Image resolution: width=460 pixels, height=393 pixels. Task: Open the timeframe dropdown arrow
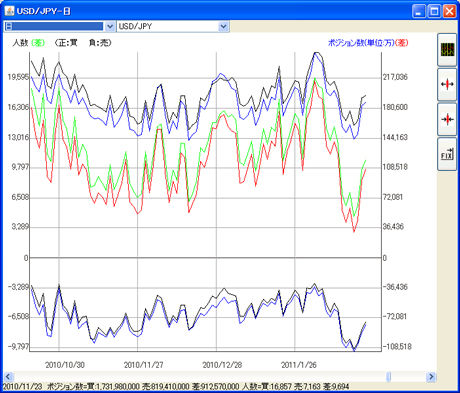110,26
